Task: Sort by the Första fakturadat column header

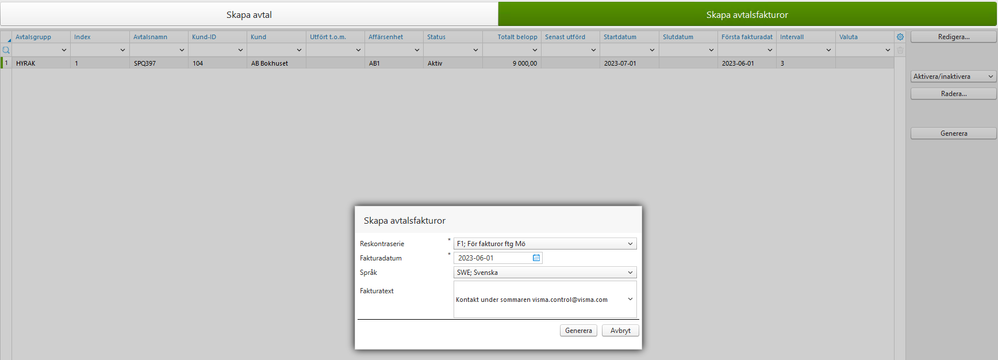Action: click(x=746, y=38)
